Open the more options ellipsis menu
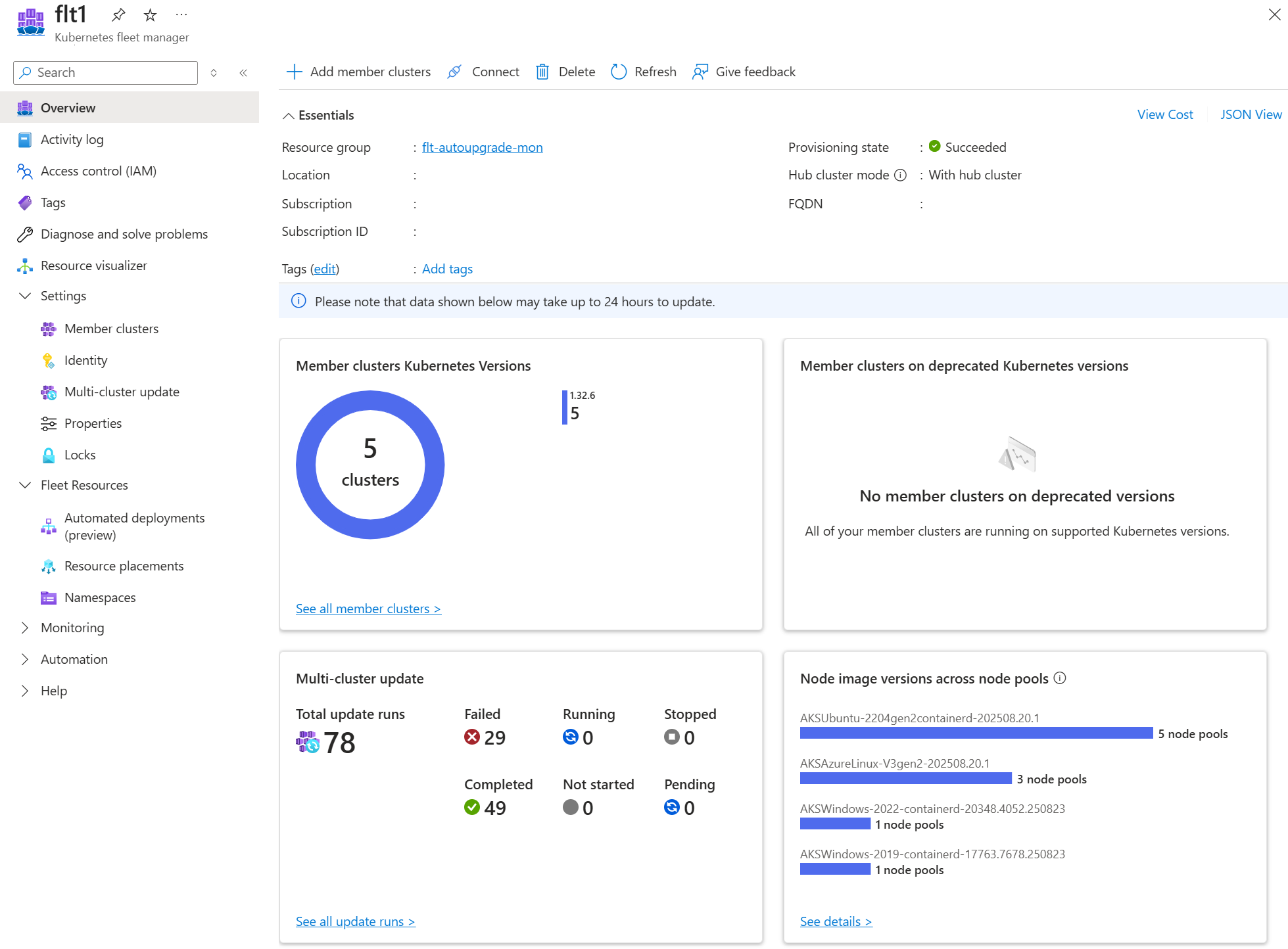Viewport: 1288px width, 949px height. [181, 14]
